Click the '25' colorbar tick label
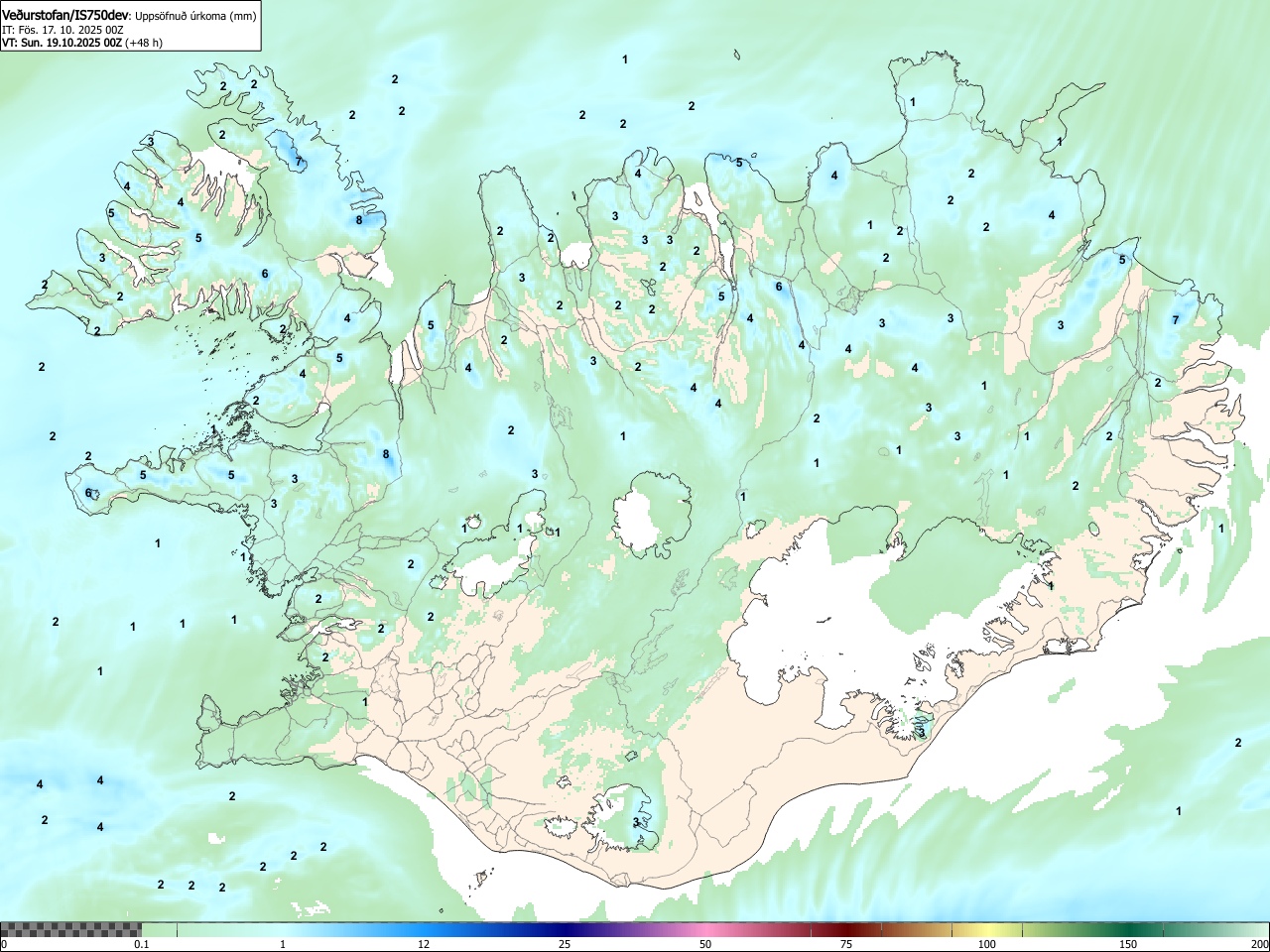The image size is (1270, 952). click(x=564, y=944)
